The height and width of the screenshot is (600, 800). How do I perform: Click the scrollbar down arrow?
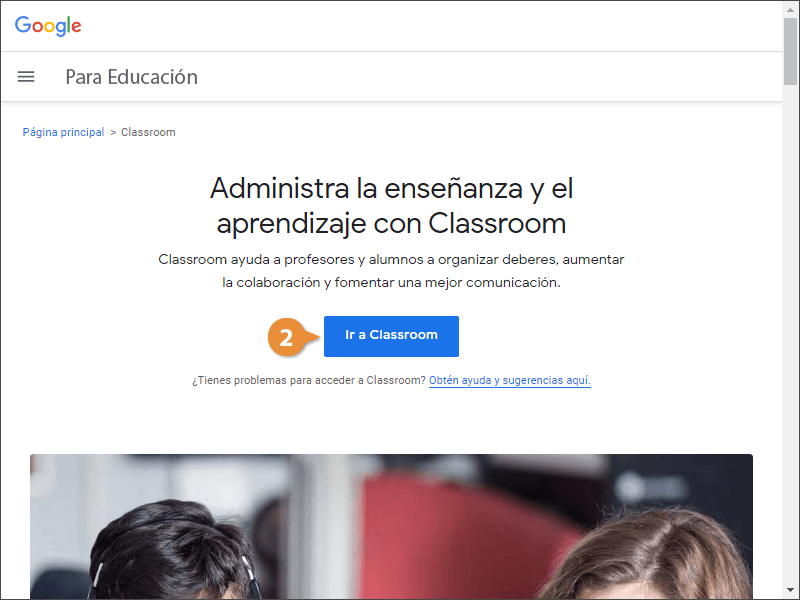[790, 590]
